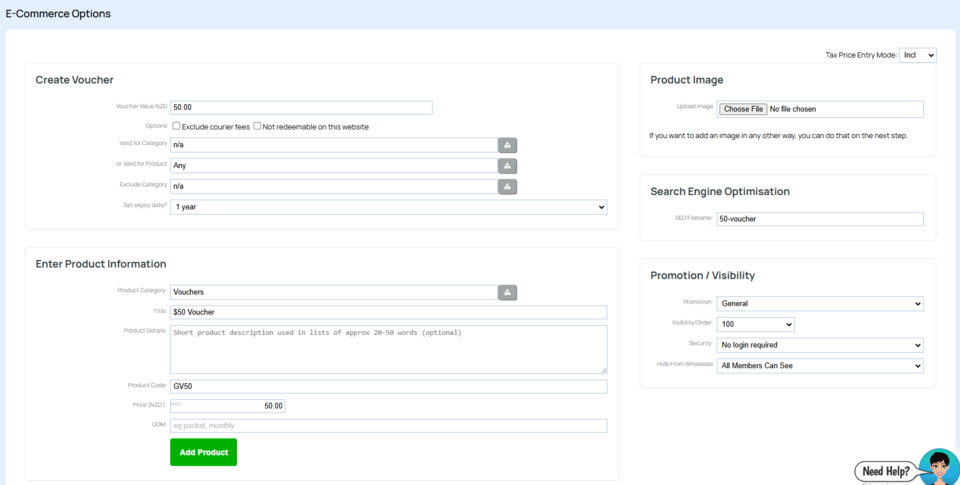The width and height of the screenshot is (960, 485).
Task: Open the Need Help assistant avatar
Action: pos(938,467)
